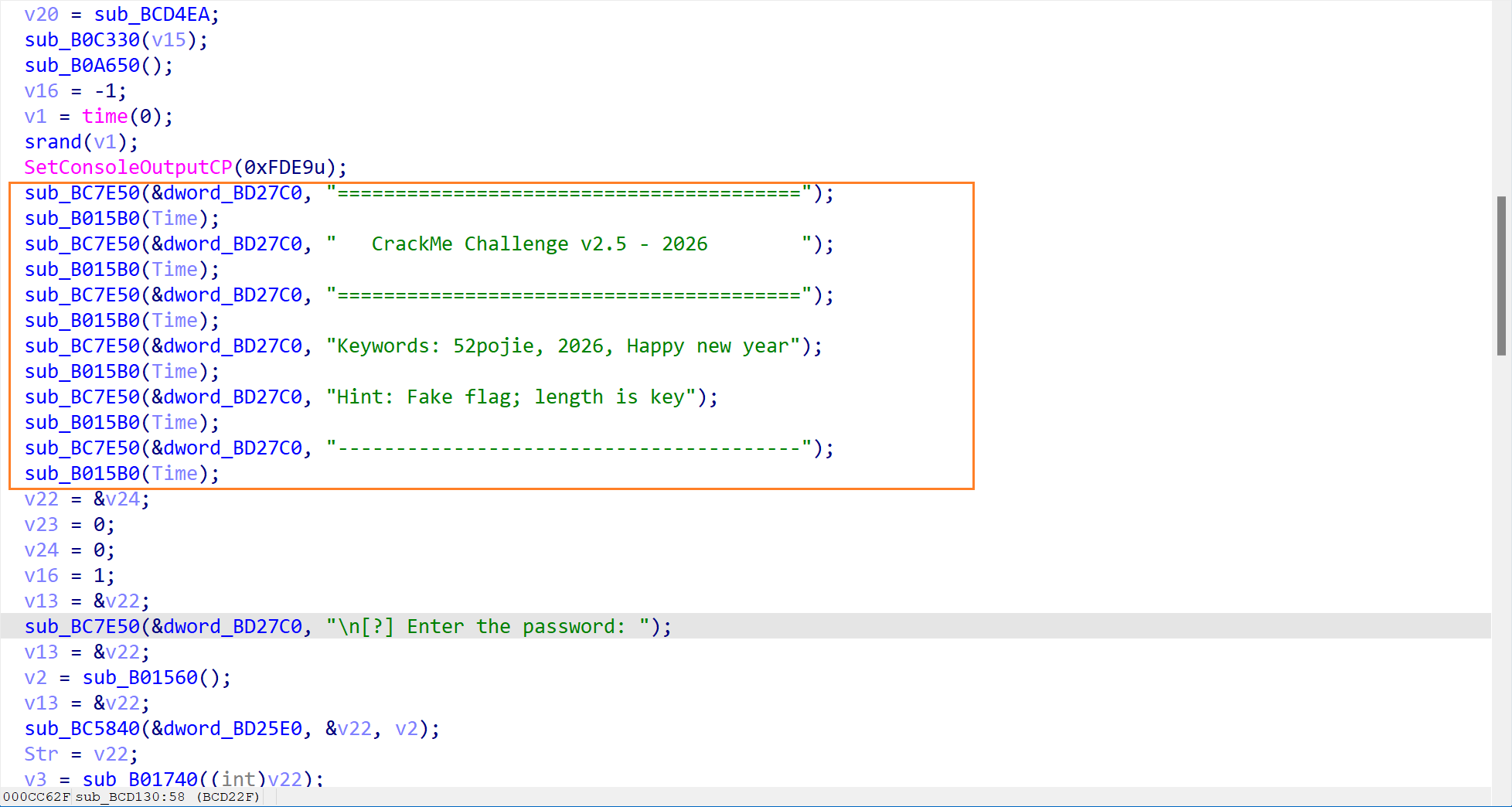Click the time function name
Image resolution: width=1512 pixels, height=807 pixels.
[x=104, y=117]
